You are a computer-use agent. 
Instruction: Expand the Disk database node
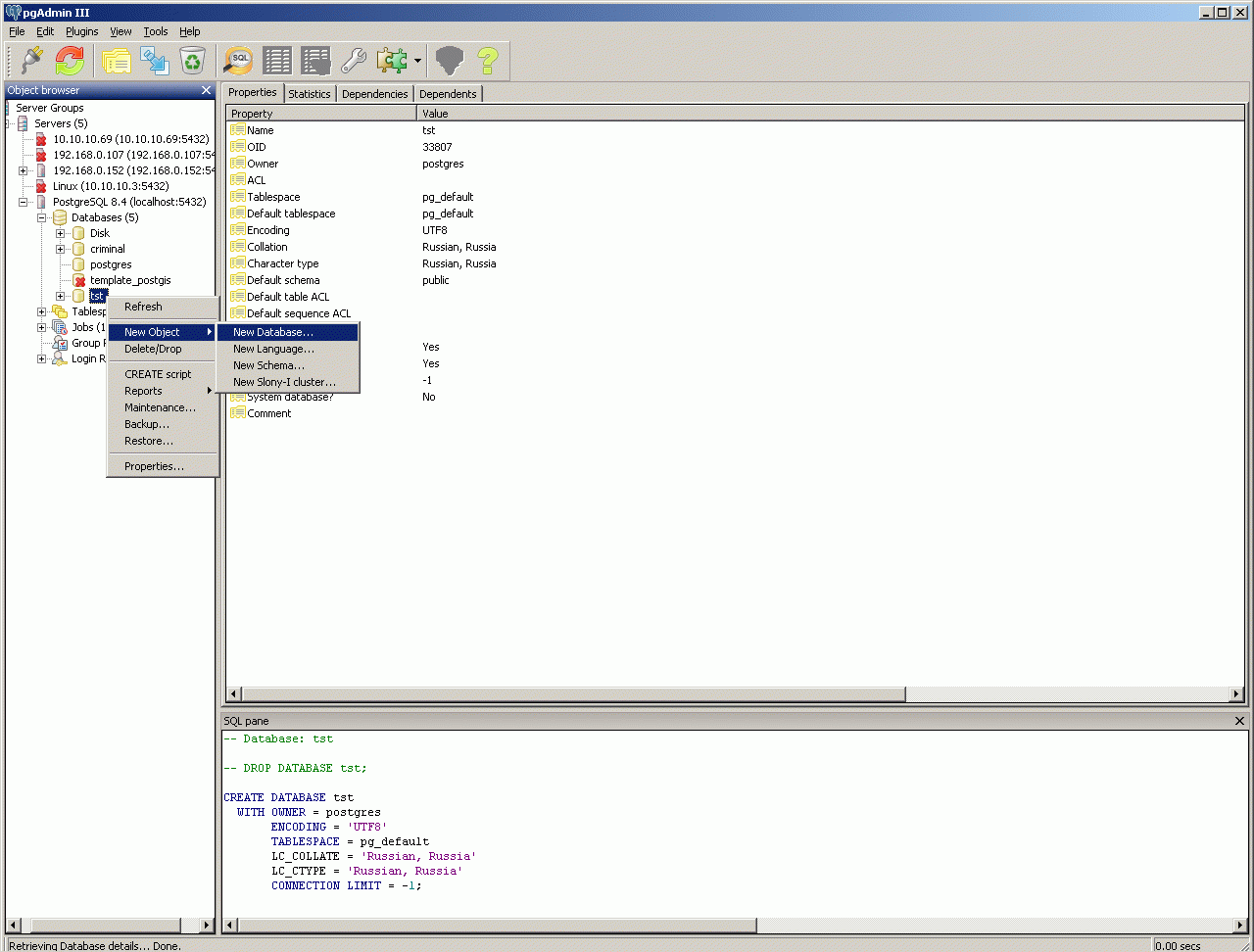(x=60, y=233)
